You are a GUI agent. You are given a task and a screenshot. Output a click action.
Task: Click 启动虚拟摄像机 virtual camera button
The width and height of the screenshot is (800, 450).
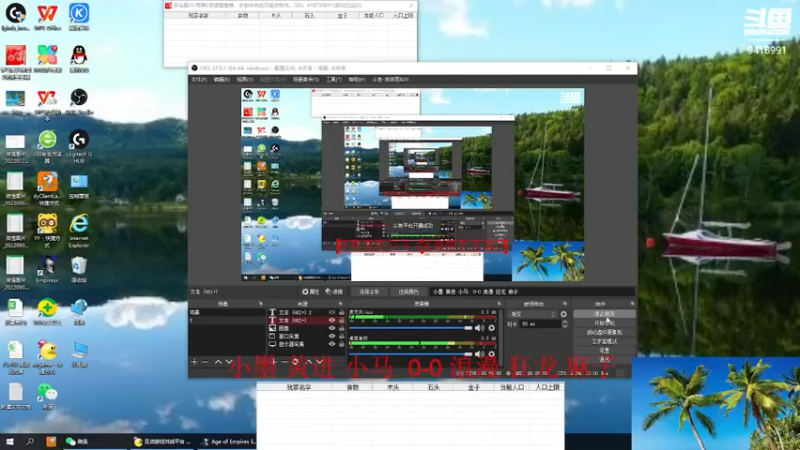click(604, 332)
